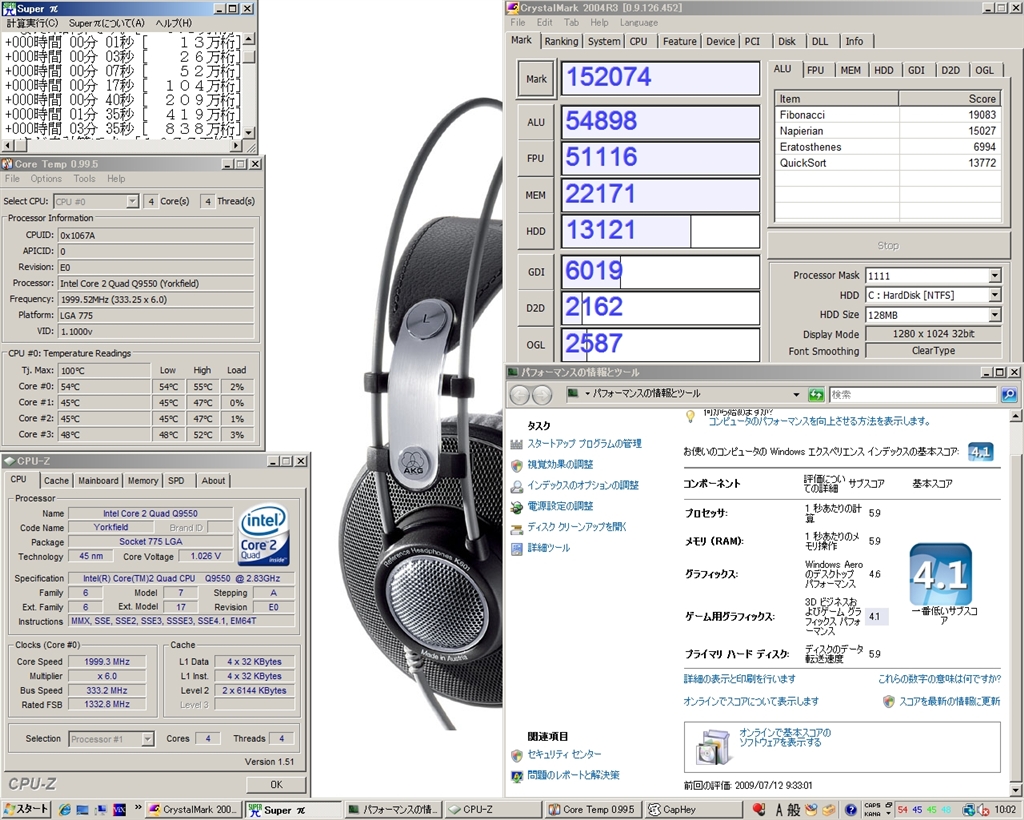Open the System tab in CrystalMark
Screen dimensions: 1024x820
pos(604,41)
